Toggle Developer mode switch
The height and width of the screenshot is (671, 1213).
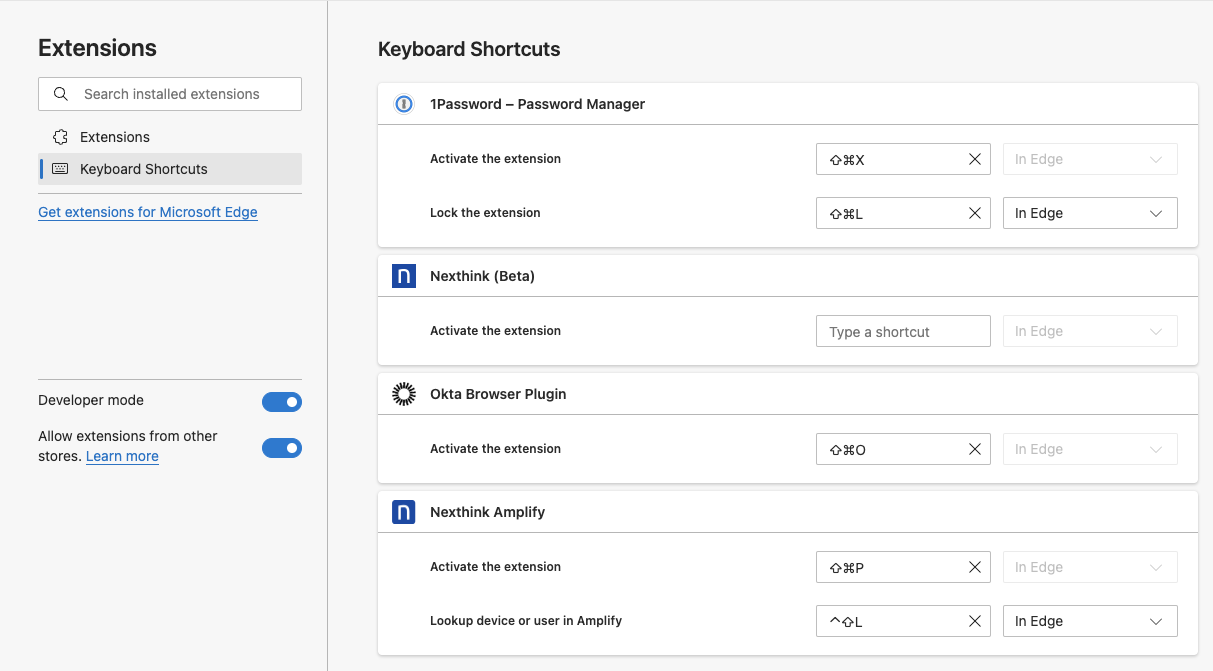(x=282, y=402)
